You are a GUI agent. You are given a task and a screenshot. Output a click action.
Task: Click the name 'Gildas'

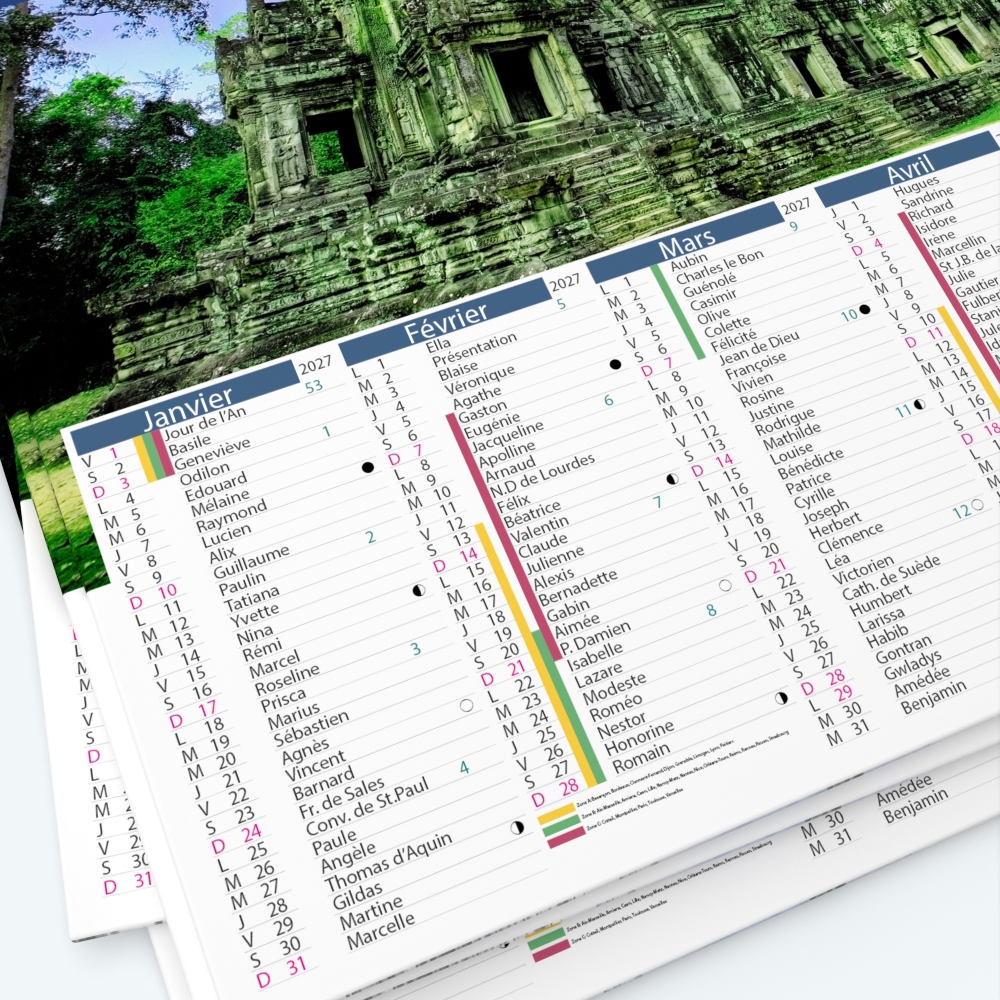coord(357,897)
